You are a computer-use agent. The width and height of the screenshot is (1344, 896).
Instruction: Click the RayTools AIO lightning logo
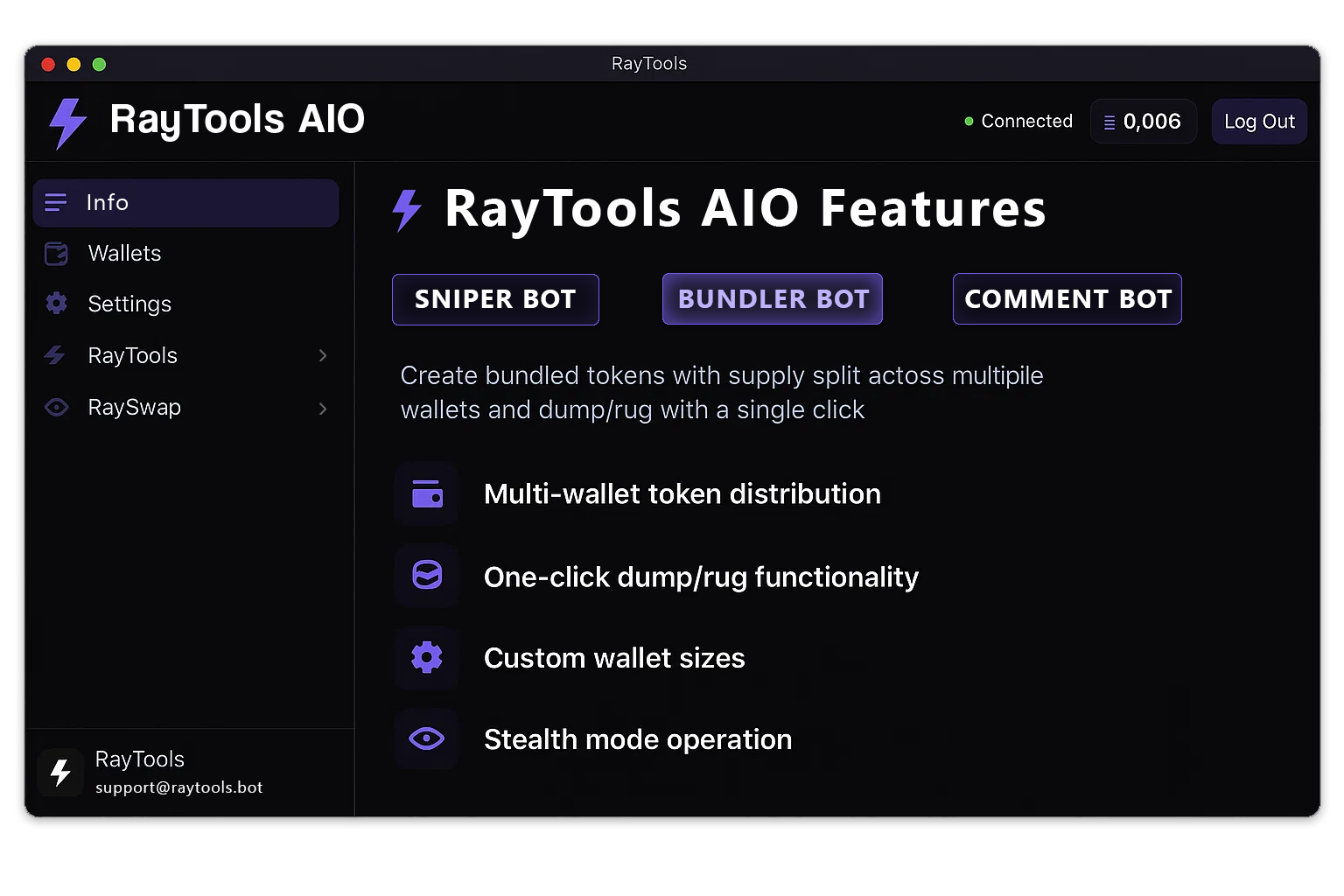67,122
